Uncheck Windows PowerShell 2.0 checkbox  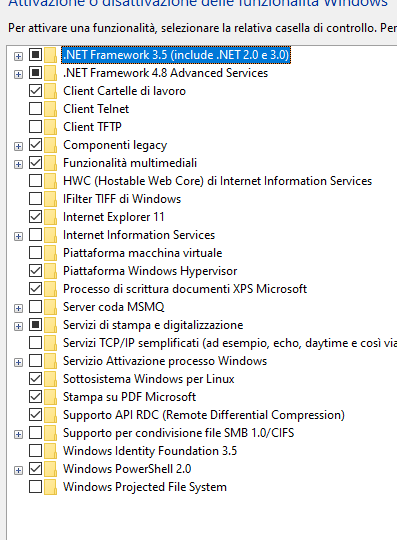[35, 469]
